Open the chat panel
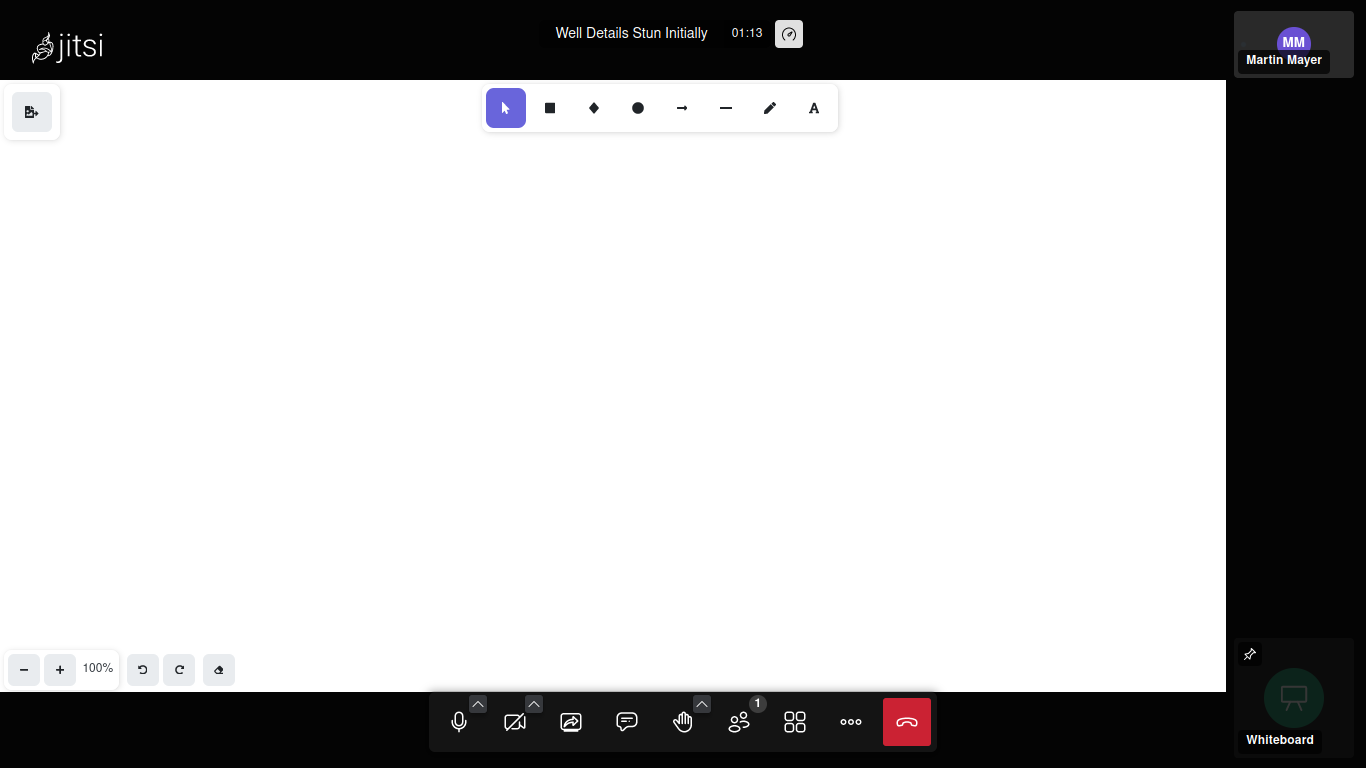Image resolution: width=1366 pixels, height=768 pixels. pyautogui.click(x=627, y=721)
